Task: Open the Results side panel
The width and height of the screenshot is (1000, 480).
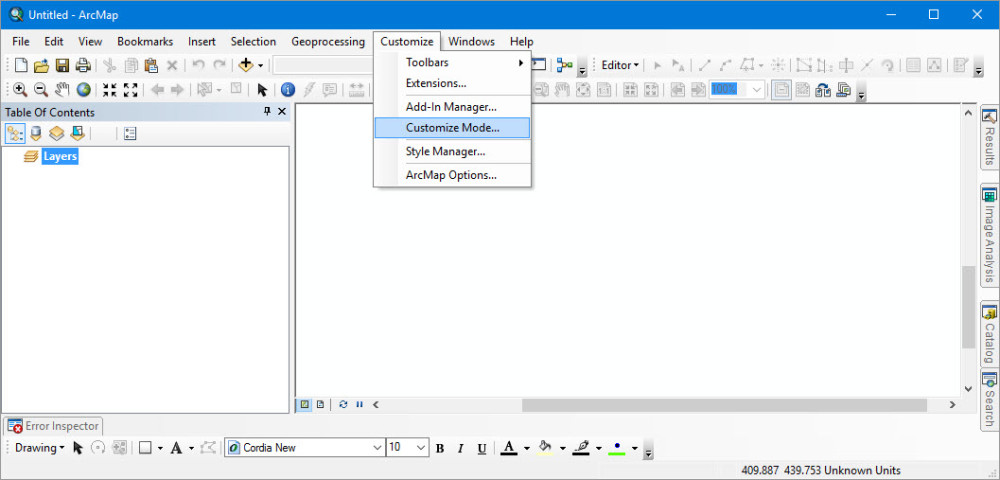Action: [989, 138]
